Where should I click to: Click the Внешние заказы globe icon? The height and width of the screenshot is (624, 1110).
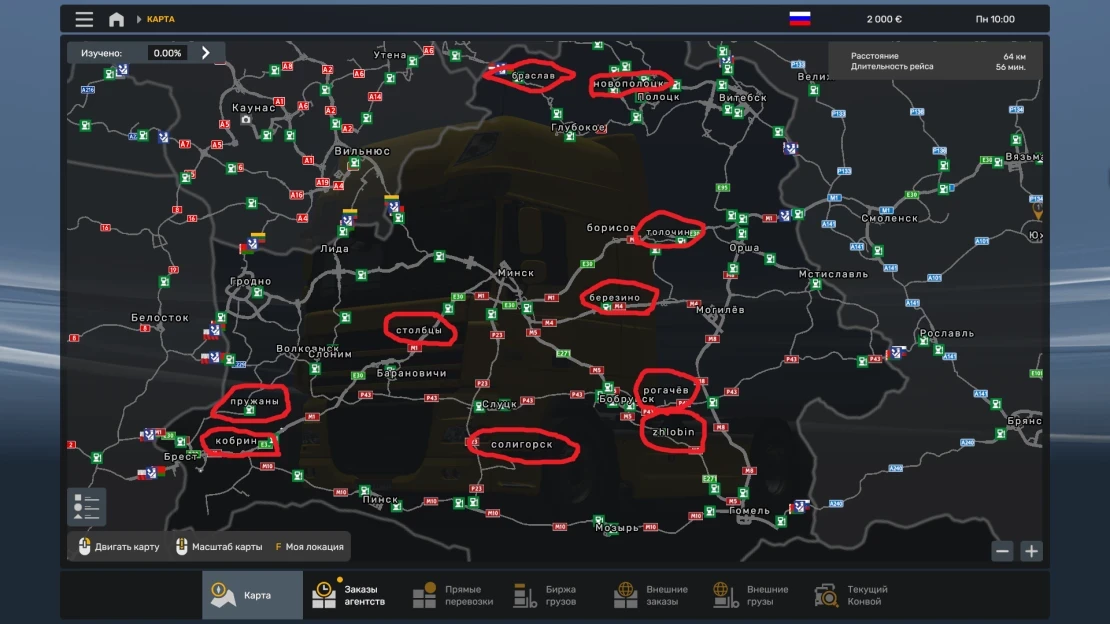[x=625, y=592]
